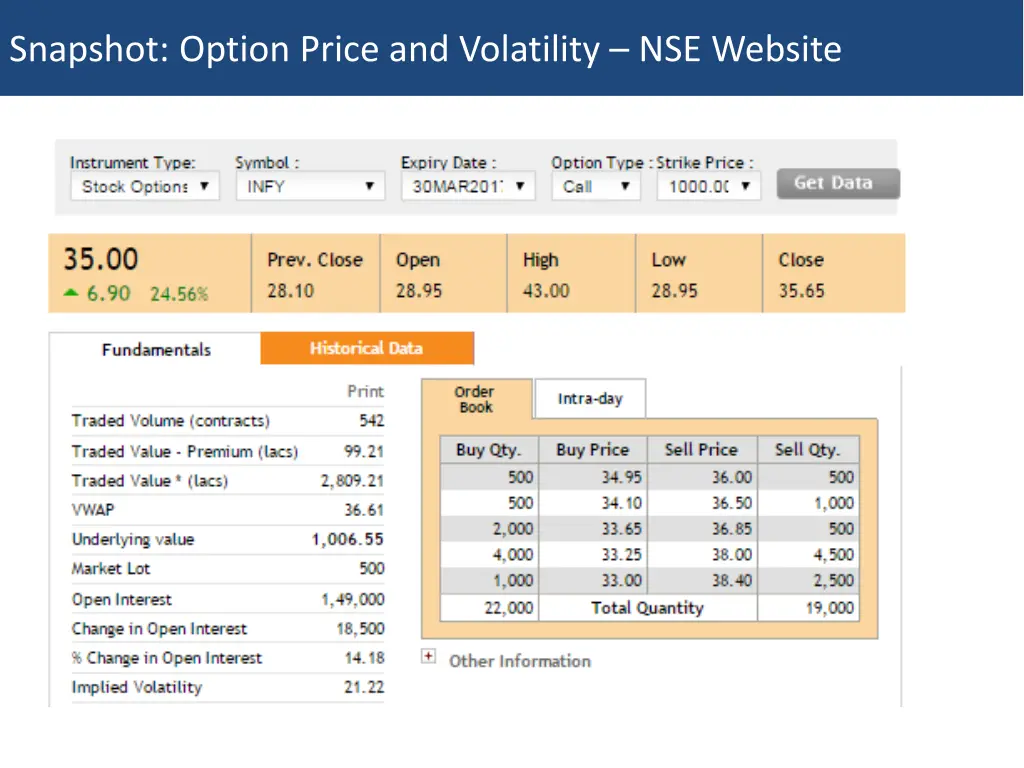Click the Sell Qty. column header
This screenshot has height=768, width=1024.
pos(807,450)
